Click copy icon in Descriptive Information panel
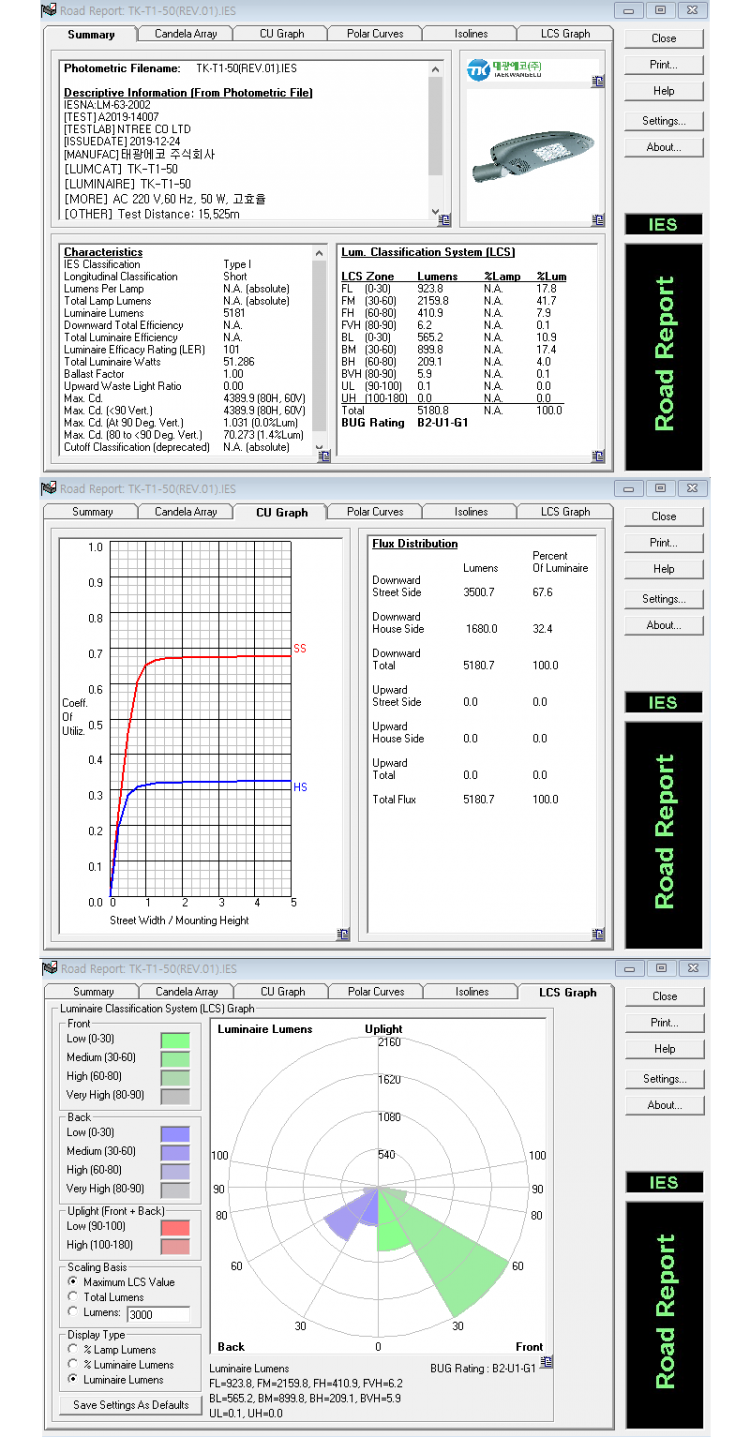 point(444,220)
